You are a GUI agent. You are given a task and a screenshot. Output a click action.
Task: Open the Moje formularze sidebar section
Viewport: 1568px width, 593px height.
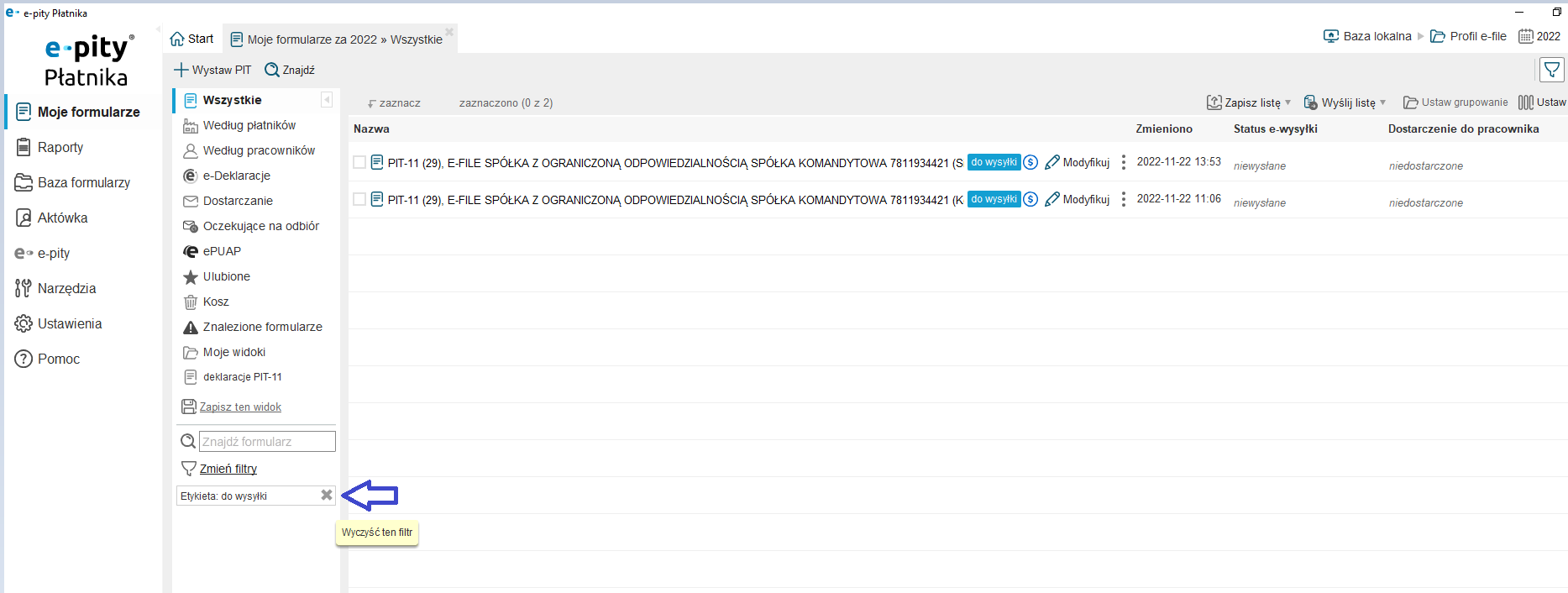pos(77,112)
